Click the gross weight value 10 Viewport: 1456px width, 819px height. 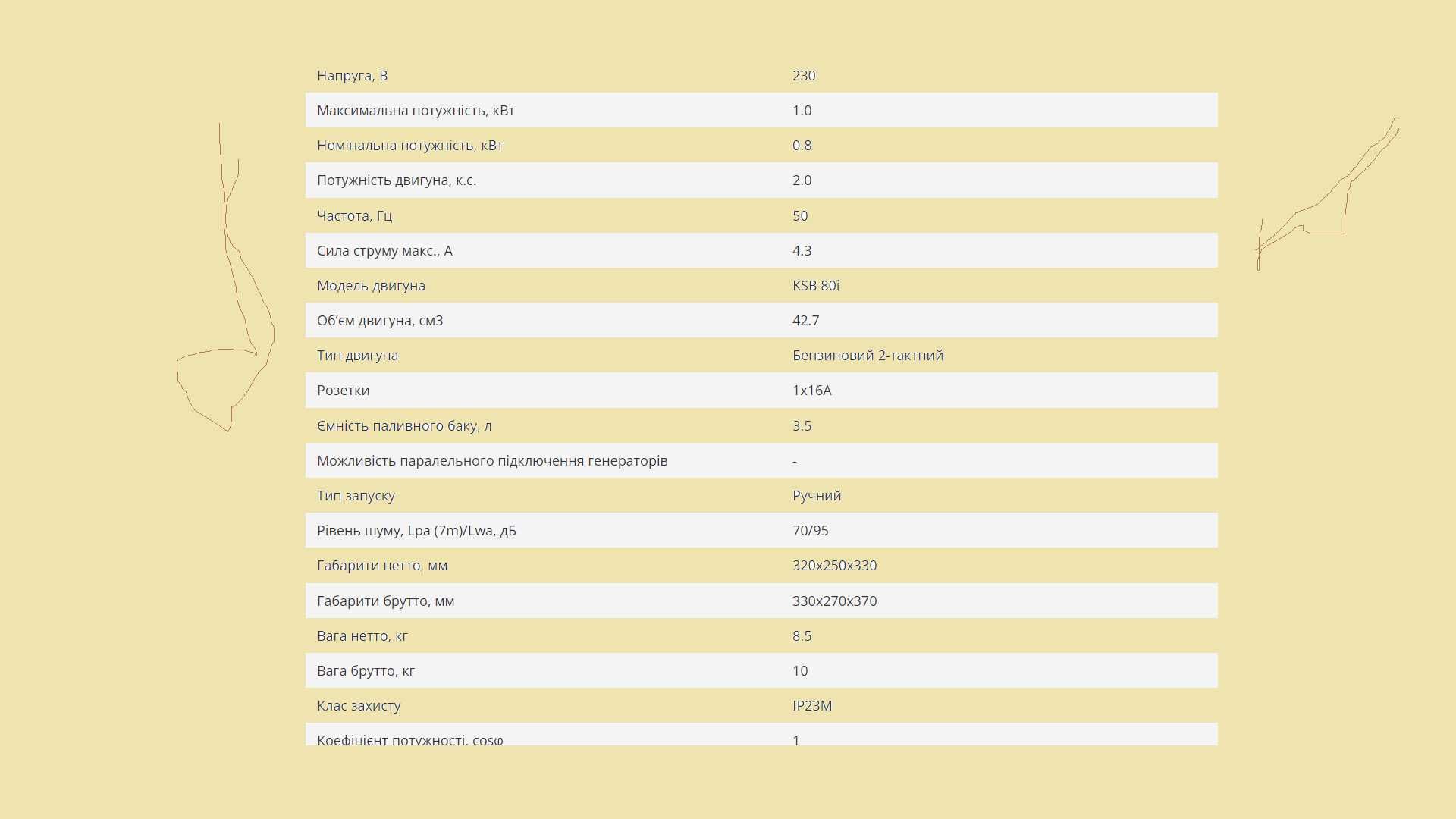coord(800,671)
